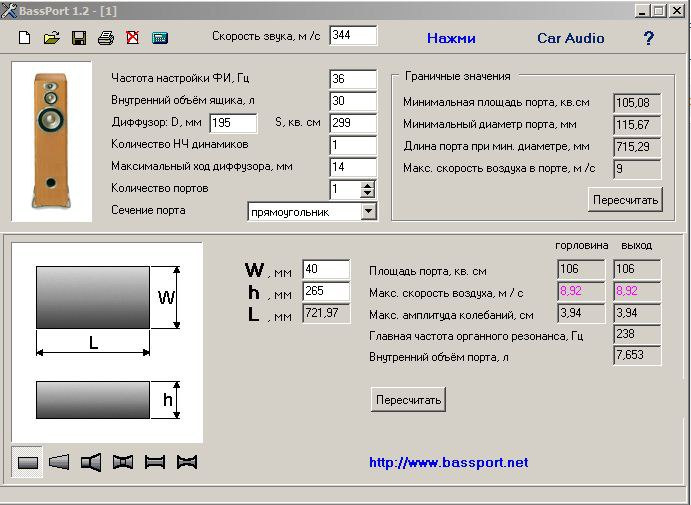
Task: Increase Количество портов with up arrow
Action: [x=368, y=185]
